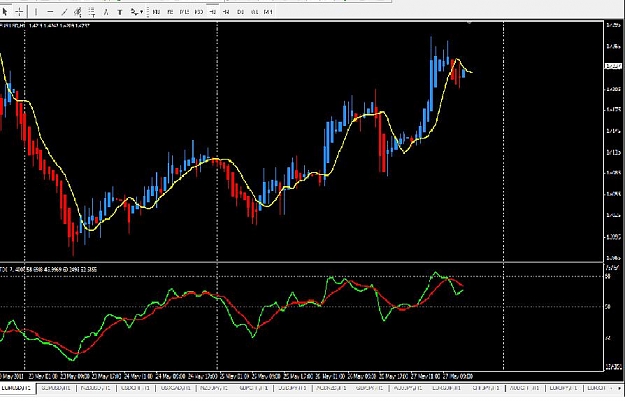Click the toolbar drag handle before timeframes
The height and width of the screenshot is (401, 625).
(x=147, y=12)
